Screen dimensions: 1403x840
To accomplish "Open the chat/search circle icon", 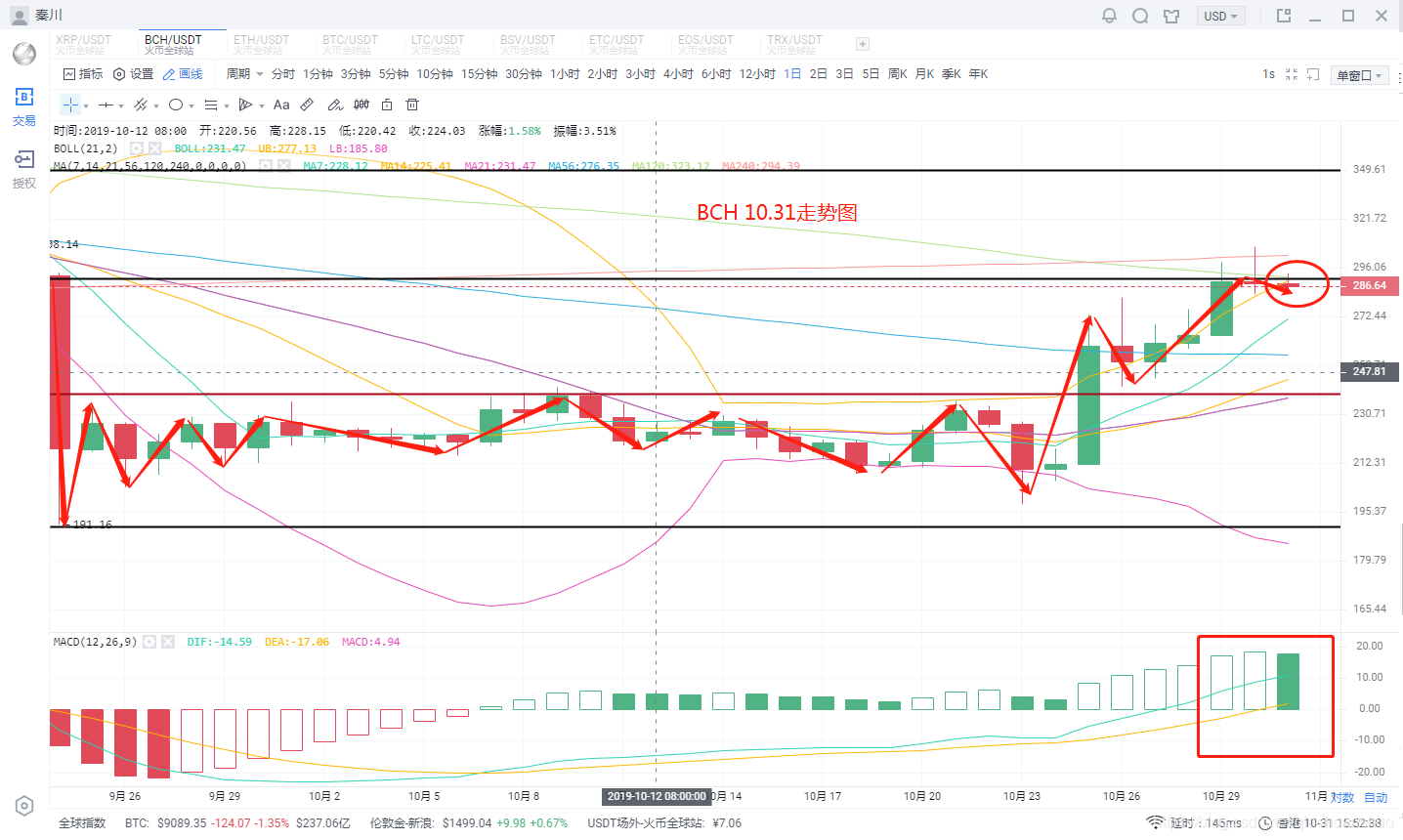I will (1140, 16).
